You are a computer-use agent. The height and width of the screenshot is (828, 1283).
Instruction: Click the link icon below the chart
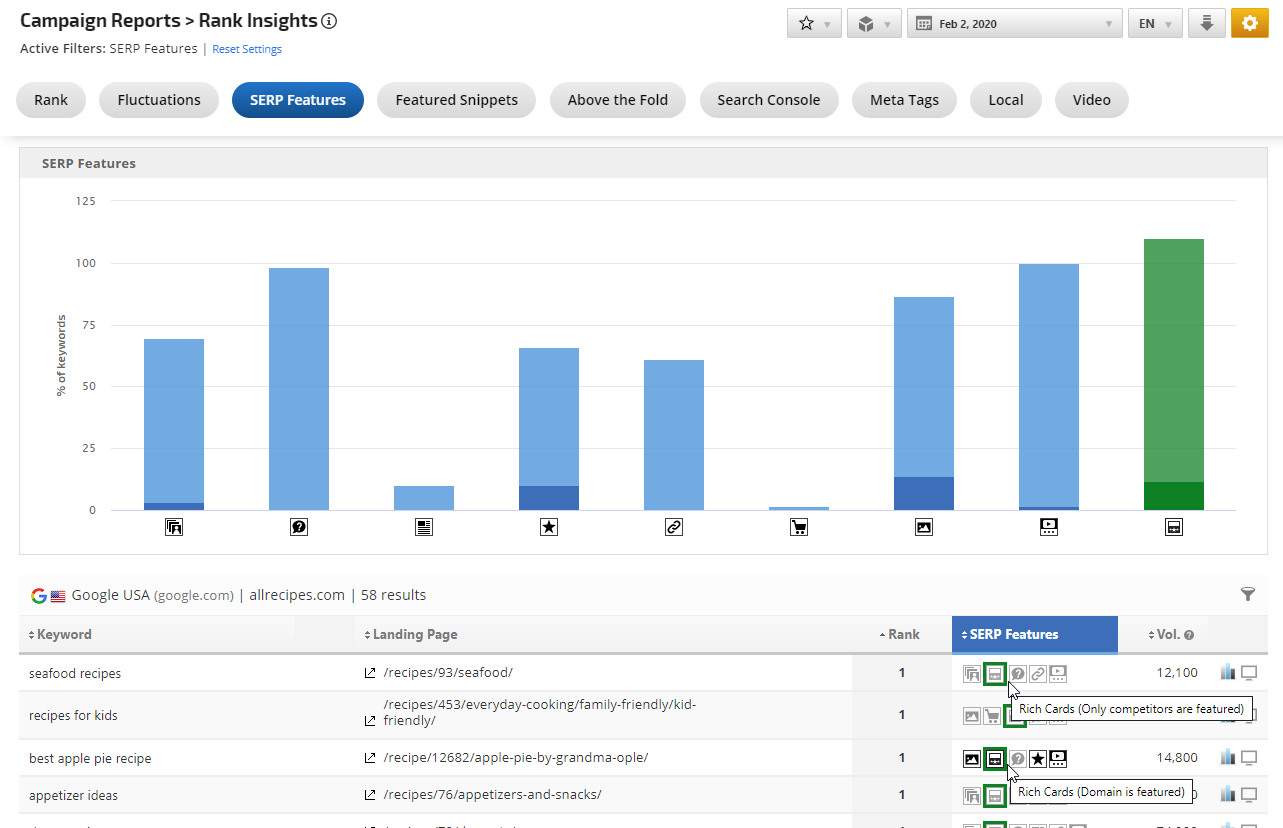[674, 527]
